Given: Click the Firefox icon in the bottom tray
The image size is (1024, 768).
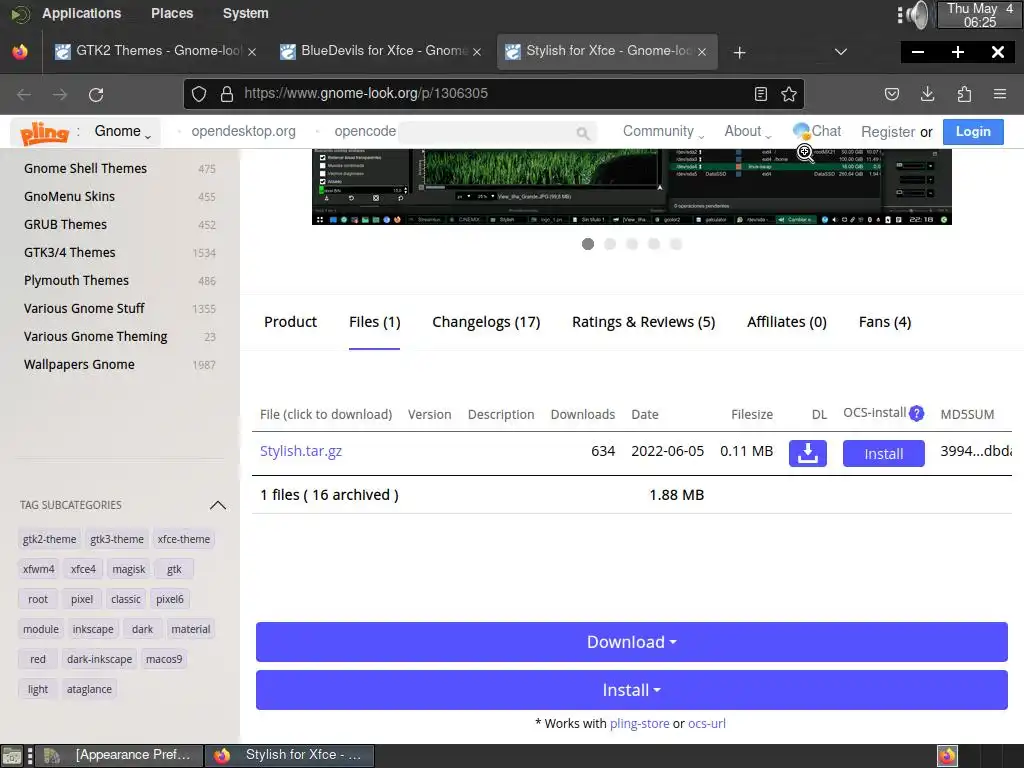Looking at the screenshot, I should pos(948,756).
